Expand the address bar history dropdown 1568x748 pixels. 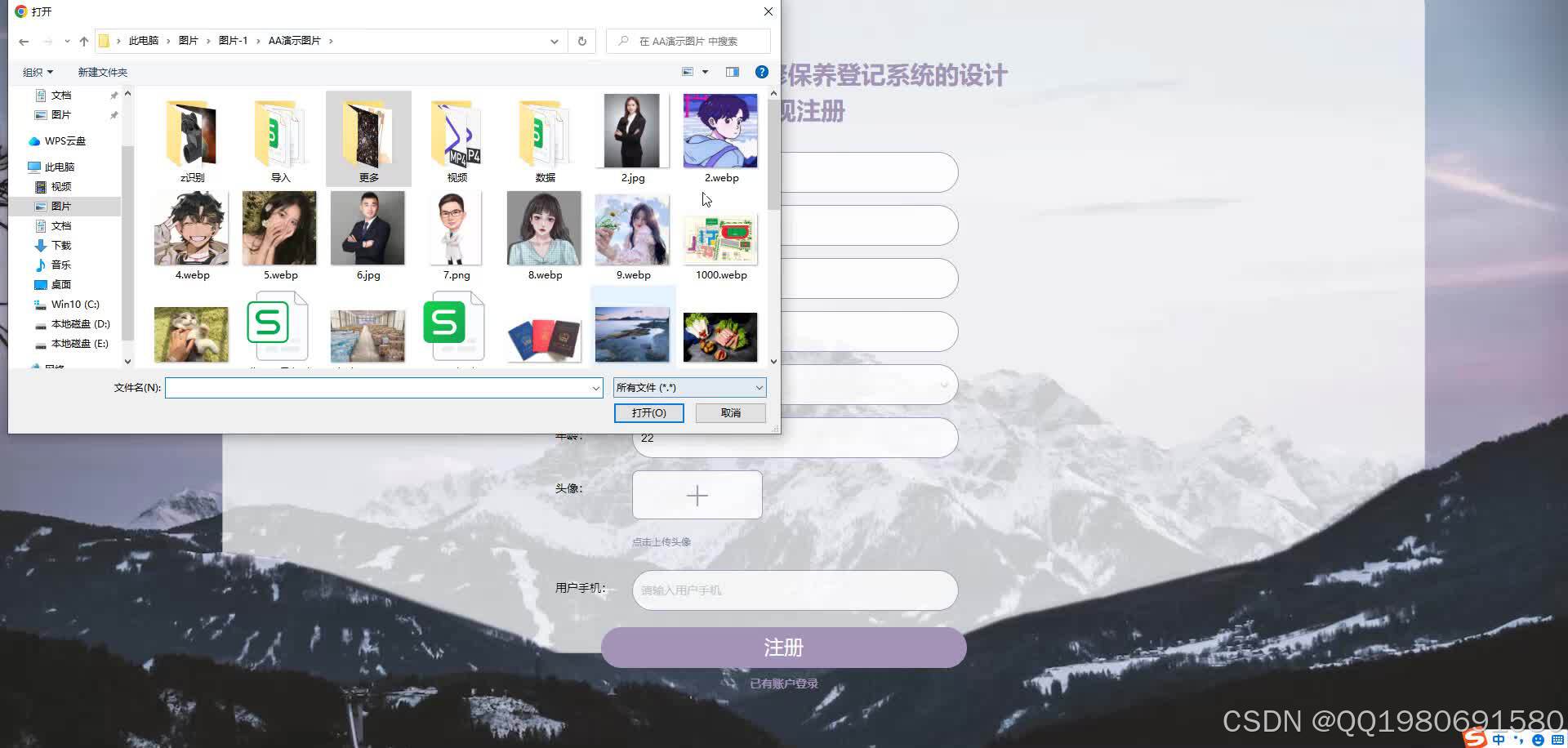click(x=555, y=41)
